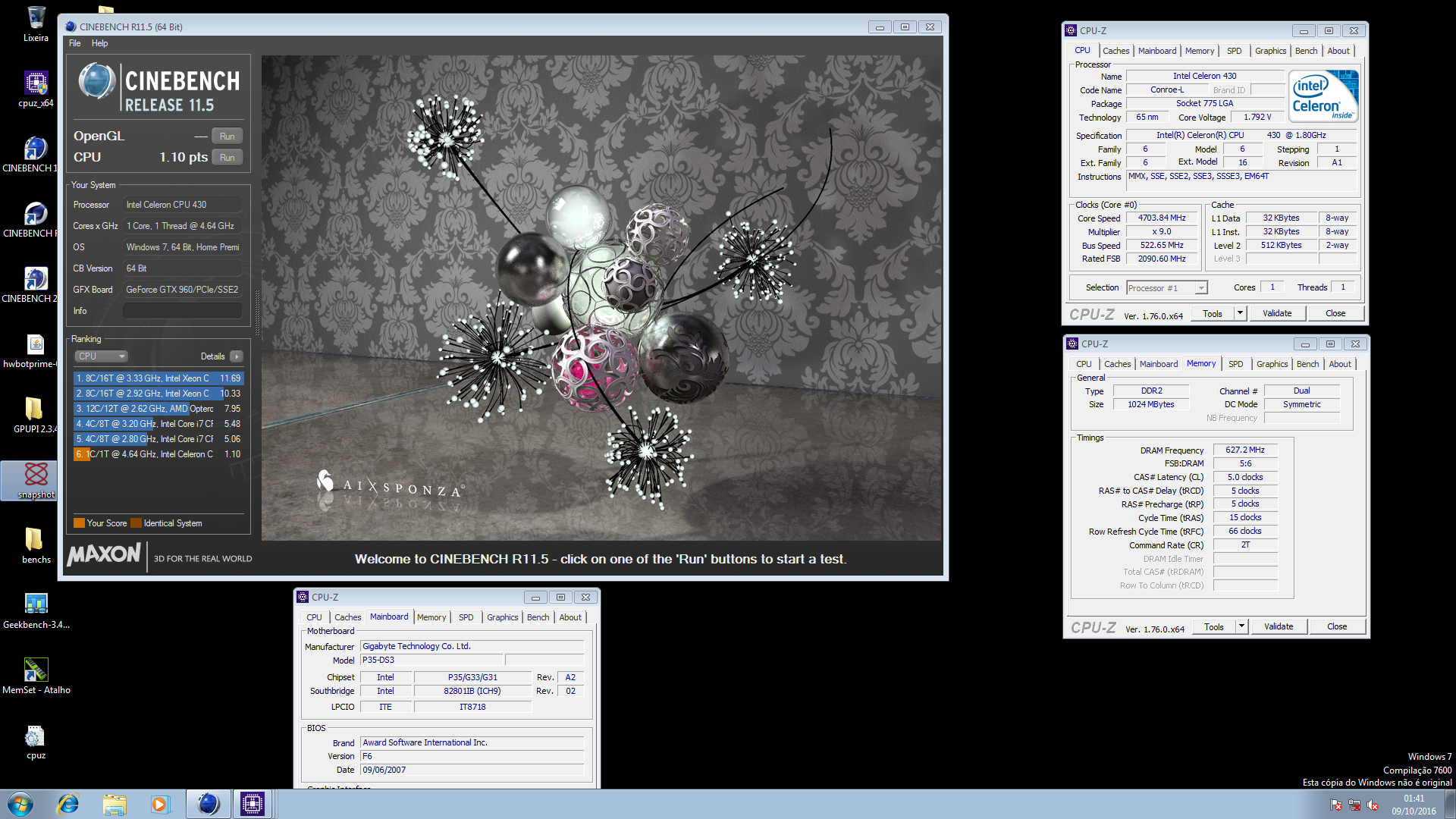Open Bench tab in Mainboard CPU-Z window
The height and width of the screenshot is (819, 1456).
pos(538,617)
